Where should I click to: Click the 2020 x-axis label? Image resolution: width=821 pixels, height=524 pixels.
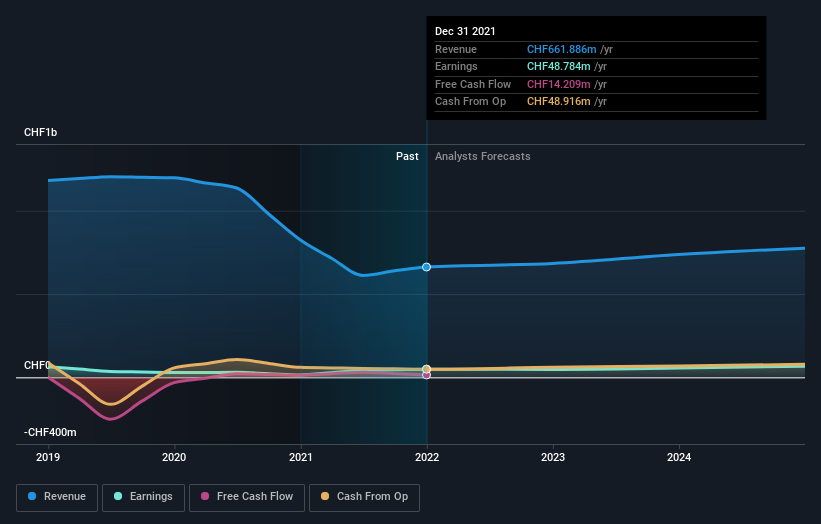(174, 457)
